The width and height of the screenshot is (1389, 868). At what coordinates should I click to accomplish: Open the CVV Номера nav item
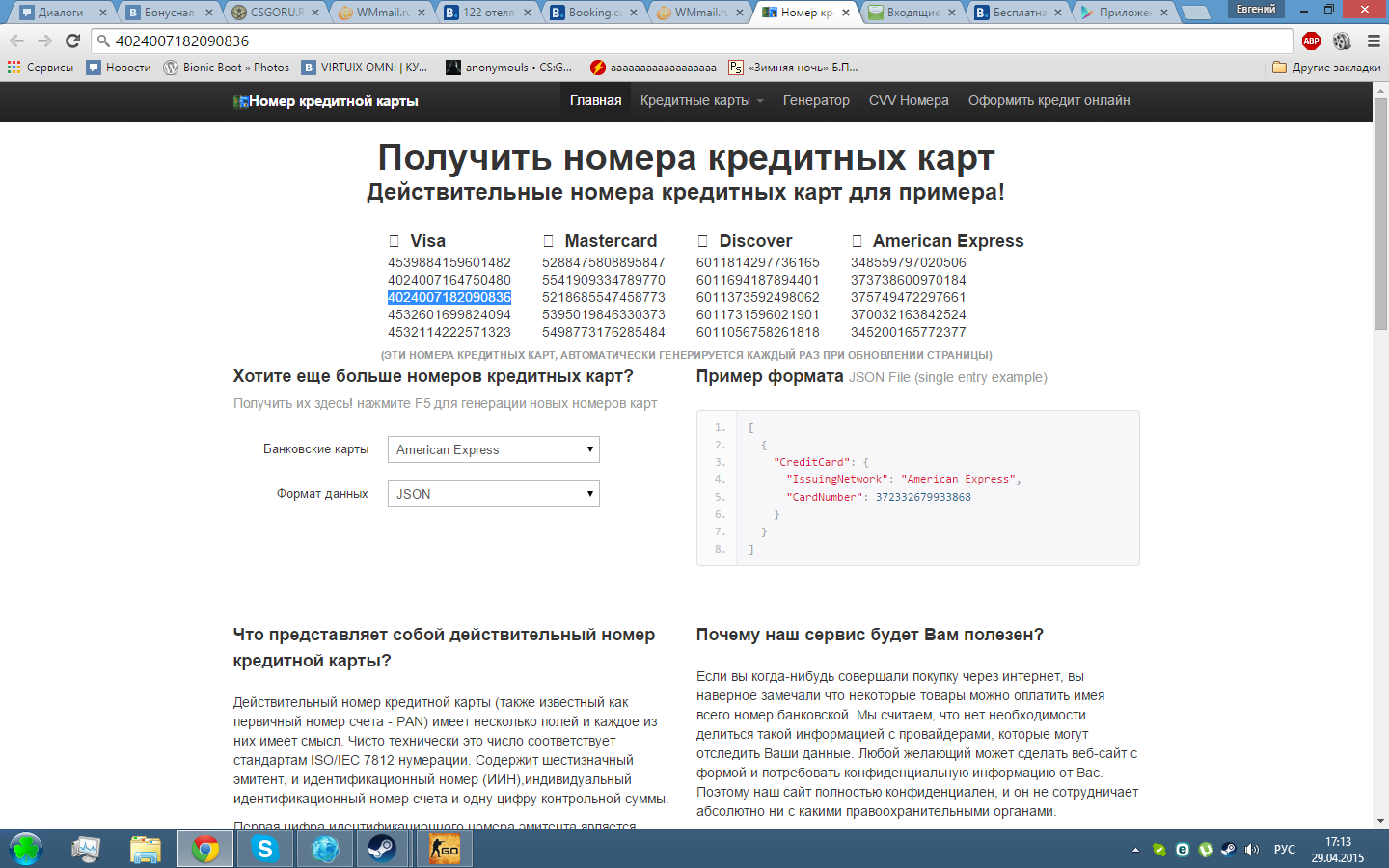909,101
